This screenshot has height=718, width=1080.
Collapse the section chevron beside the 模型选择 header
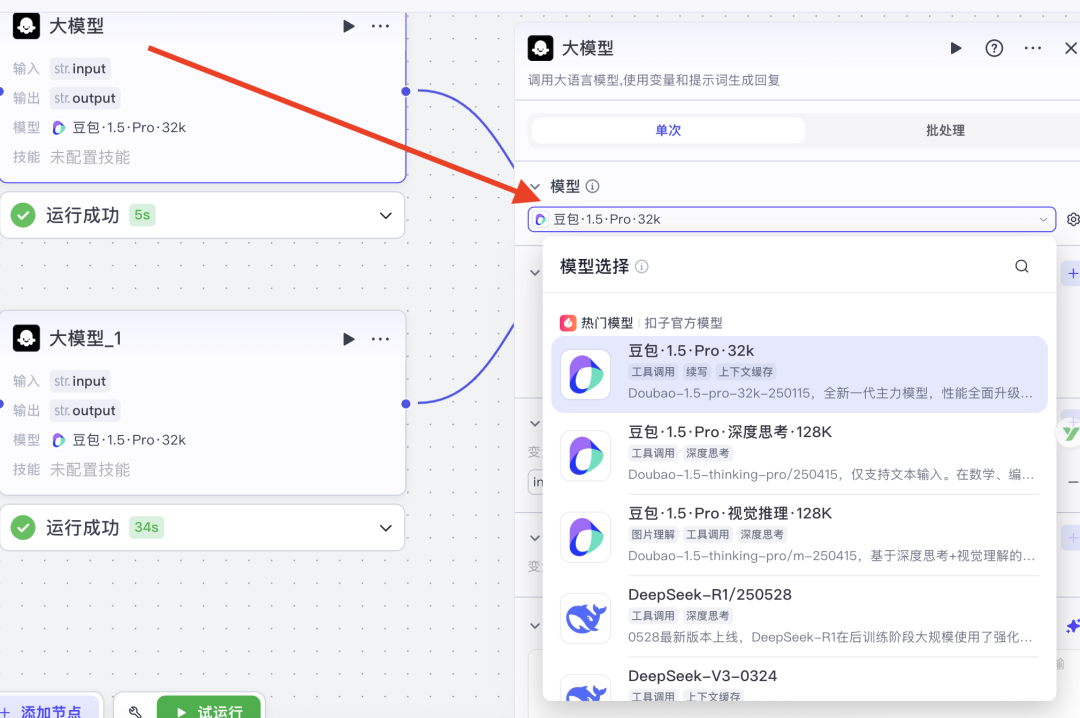(x=535, y=273)
